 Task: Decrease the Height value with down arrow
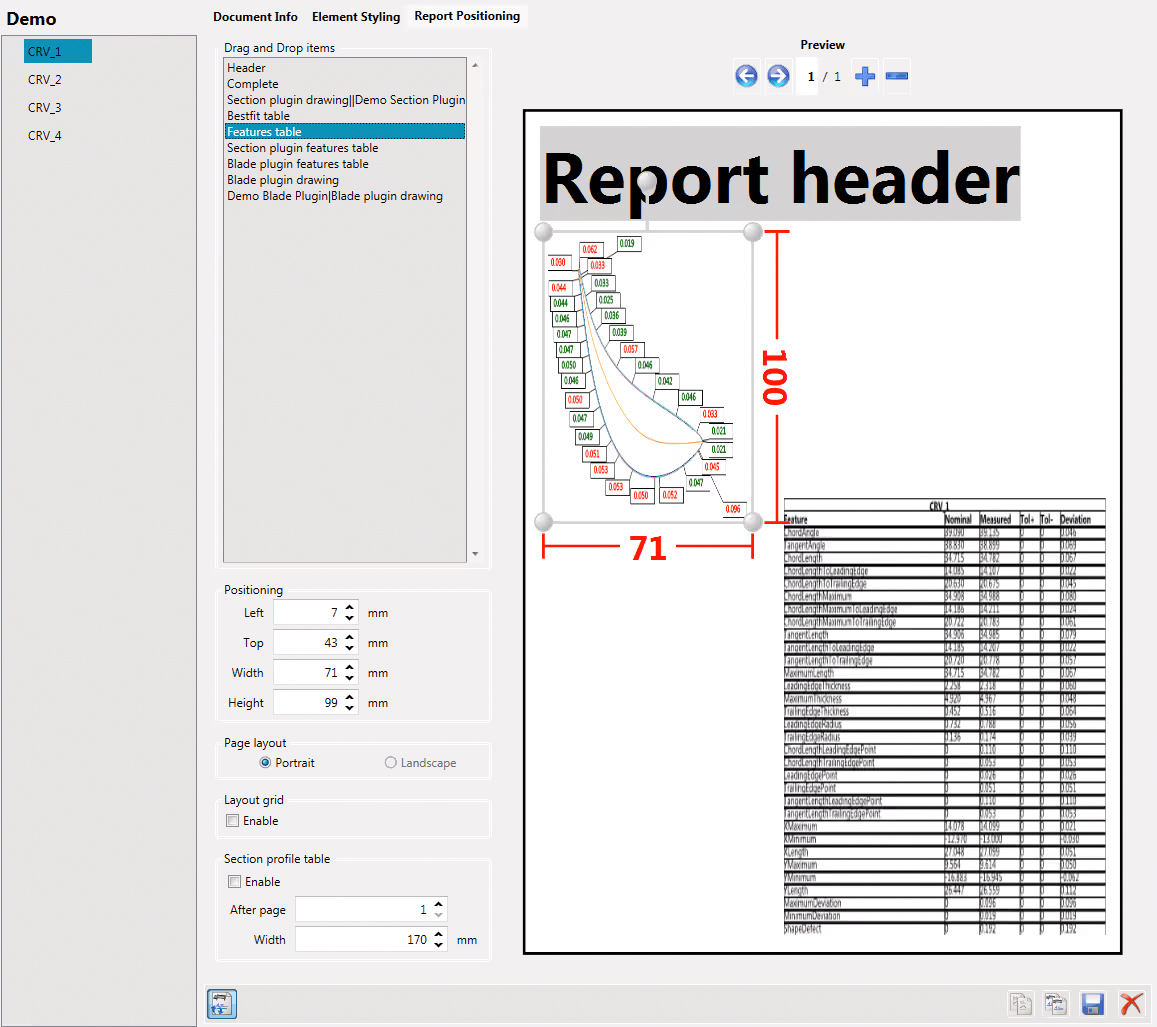pyautogui.click(x=349, y=709)
